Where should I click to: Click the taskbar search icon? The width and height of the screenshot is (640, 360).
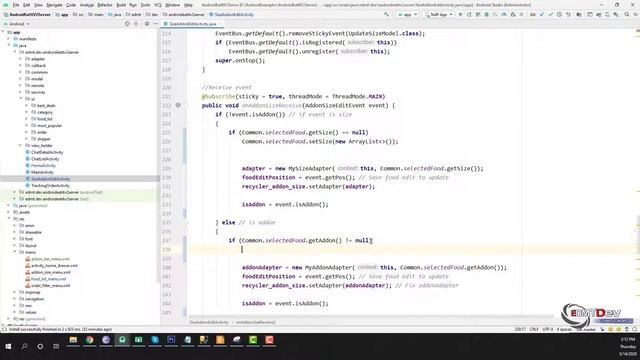pos(24,346)
